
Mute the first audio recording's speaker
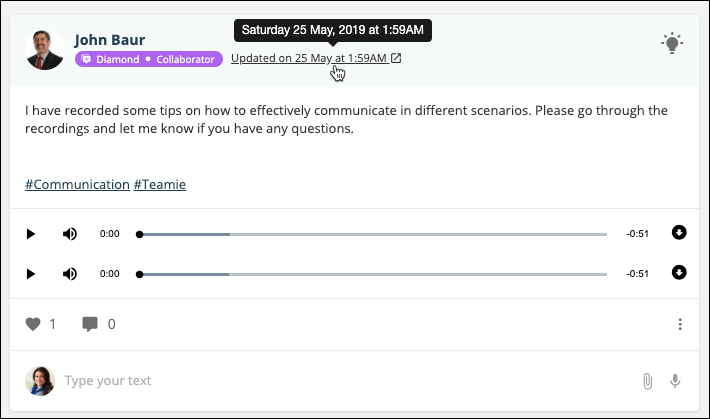pos(70,234)
